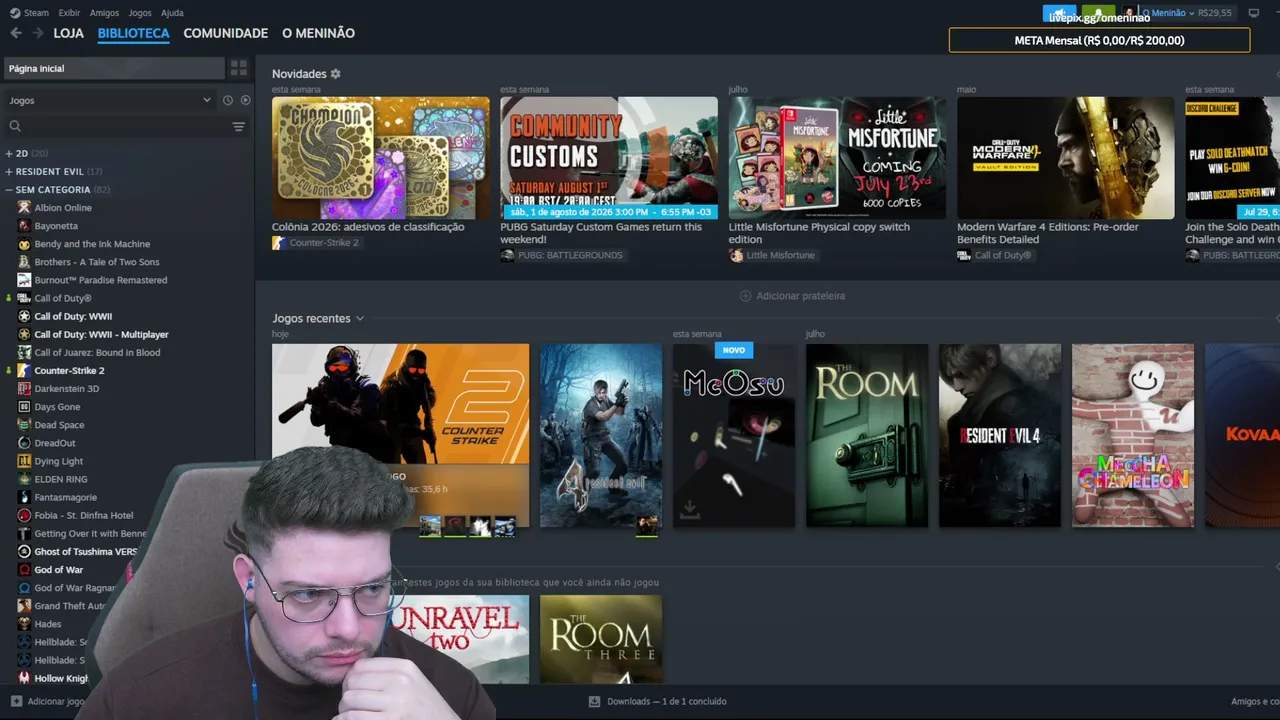Open the Community Customs news thumbnail
Viewport: 1280px width, 720px height.
[609, 158]
